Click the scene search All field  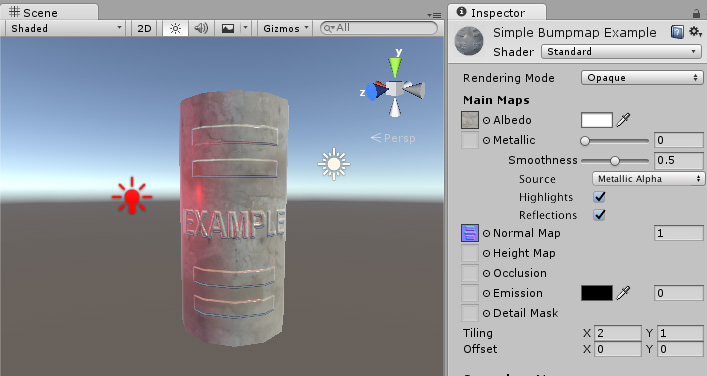click(378, 28)
